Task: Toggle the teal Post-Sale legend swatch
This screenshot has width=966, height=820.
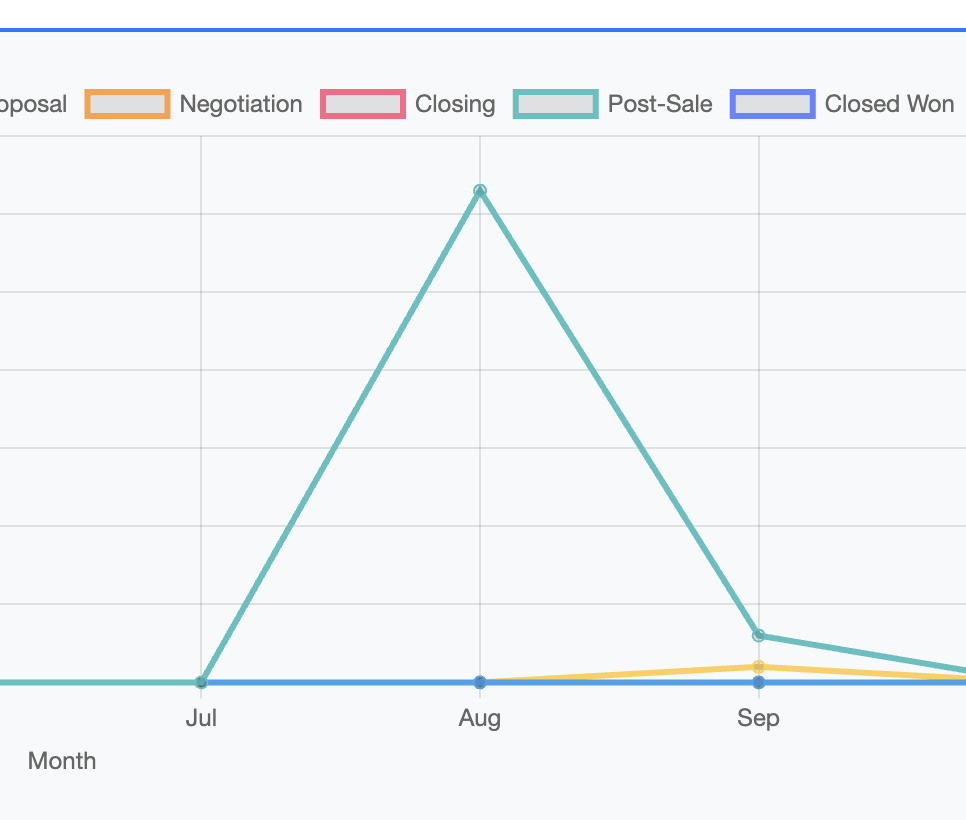Action: [x=556, y=104]
